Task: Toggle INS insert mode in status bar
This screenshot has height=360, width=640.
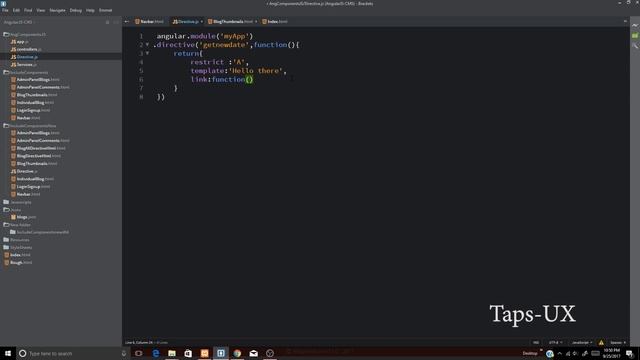Action: (536, 342)
